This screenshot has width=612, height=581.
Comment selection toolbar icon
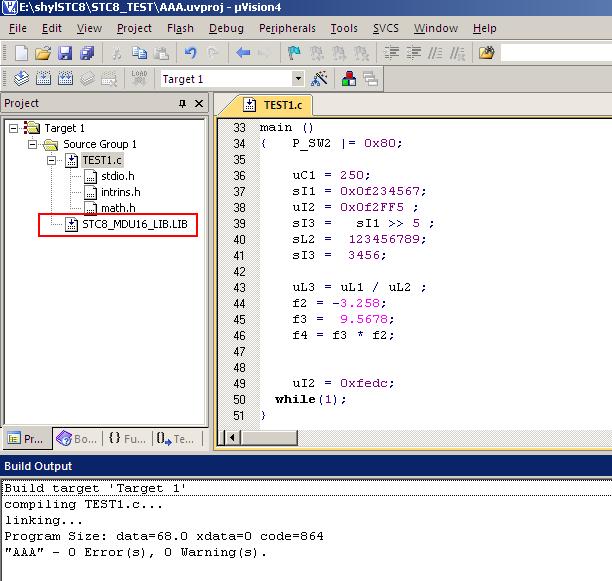435,53
